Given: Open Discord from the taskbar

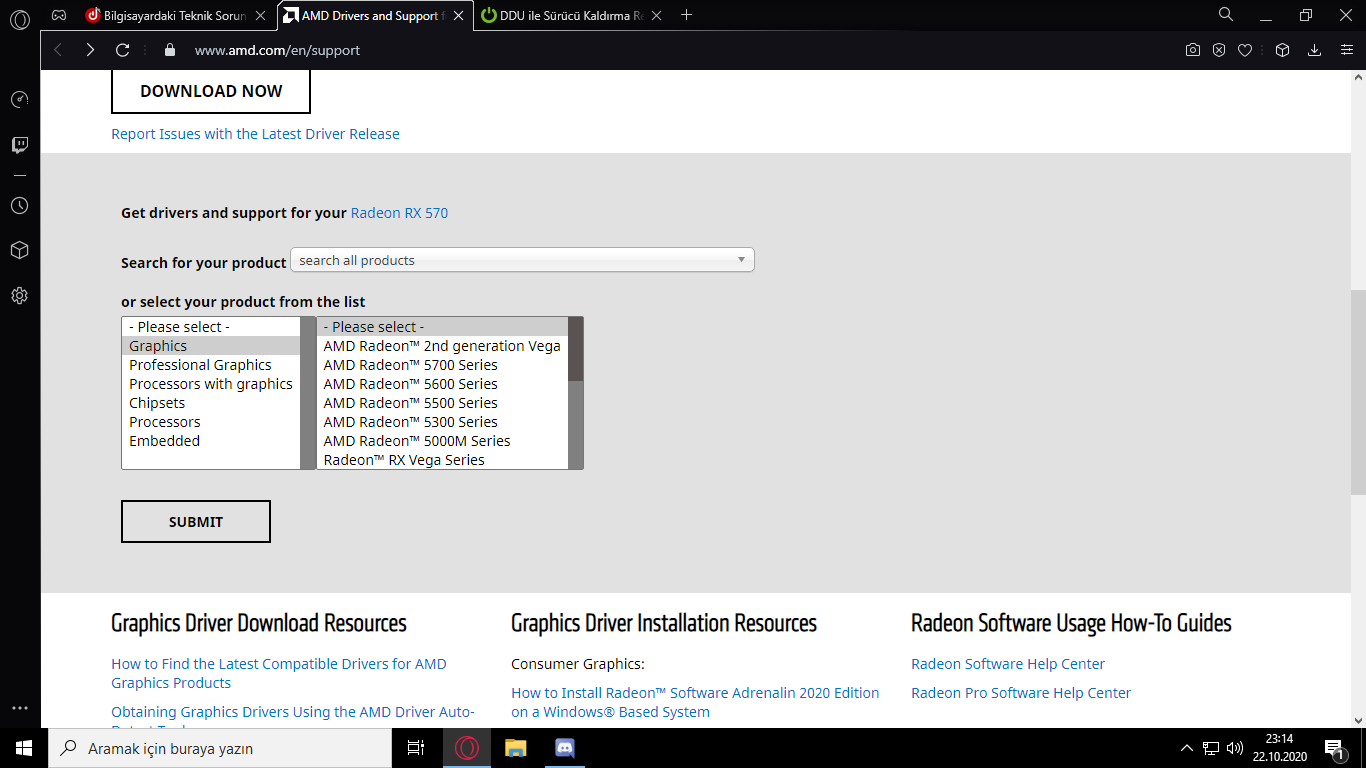Looking at the screenshot, I should click(563, 748).
